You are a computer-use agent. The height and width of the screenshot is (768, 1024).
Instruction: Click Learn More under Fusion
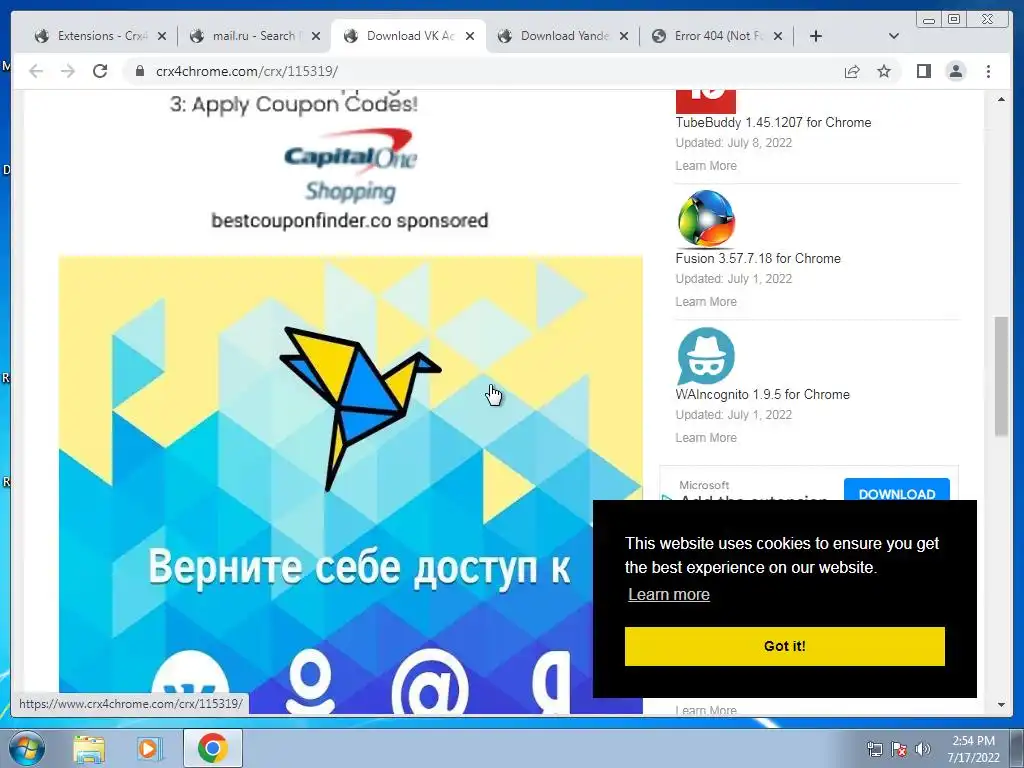(706, 302)
